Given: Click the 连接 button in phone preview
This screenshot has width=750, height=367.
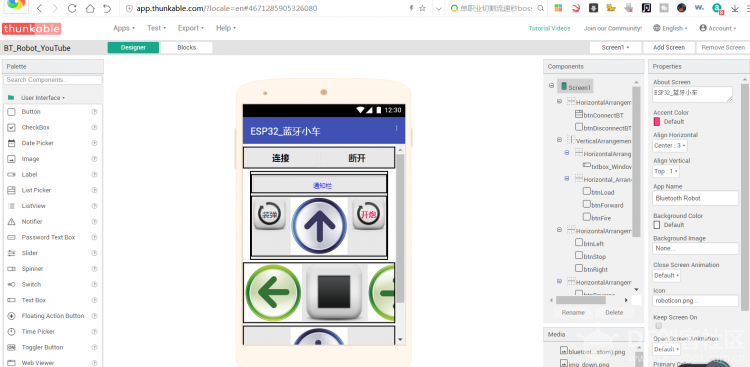Looking at the screenshot, I should (281, 158).
